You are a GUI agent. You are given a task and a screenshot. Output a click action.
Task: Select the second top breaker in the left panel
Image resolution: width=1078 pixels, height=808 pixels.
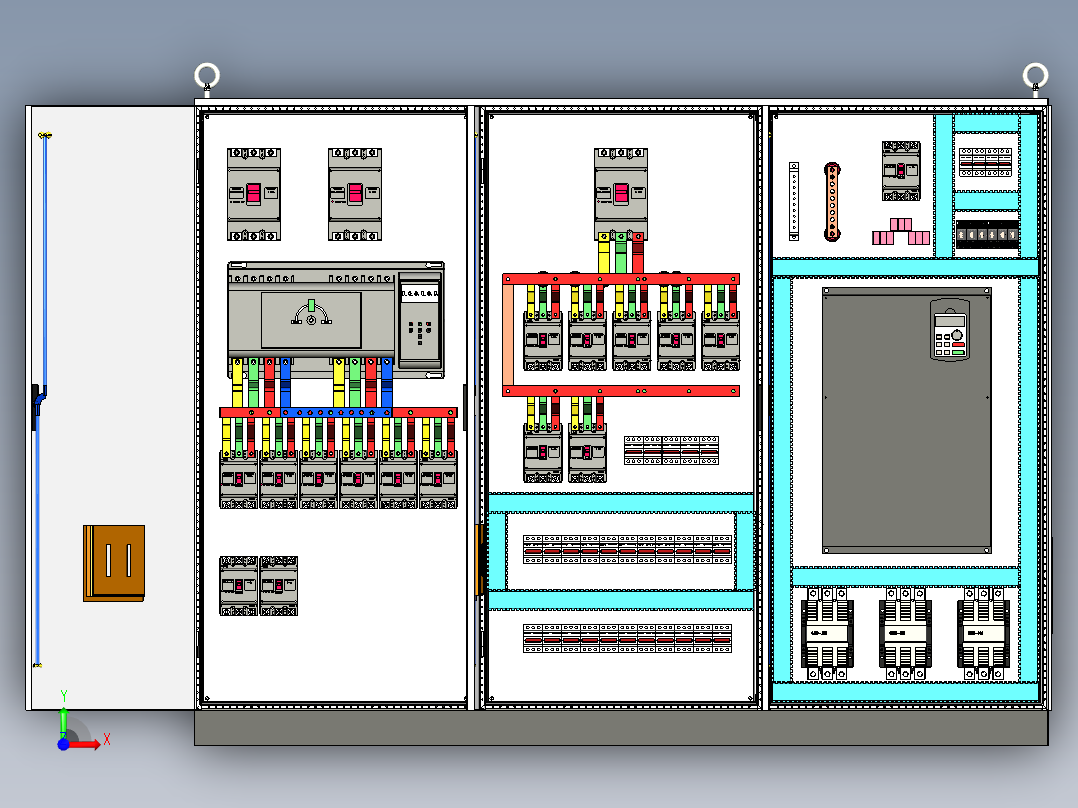[x=355, y=194]
